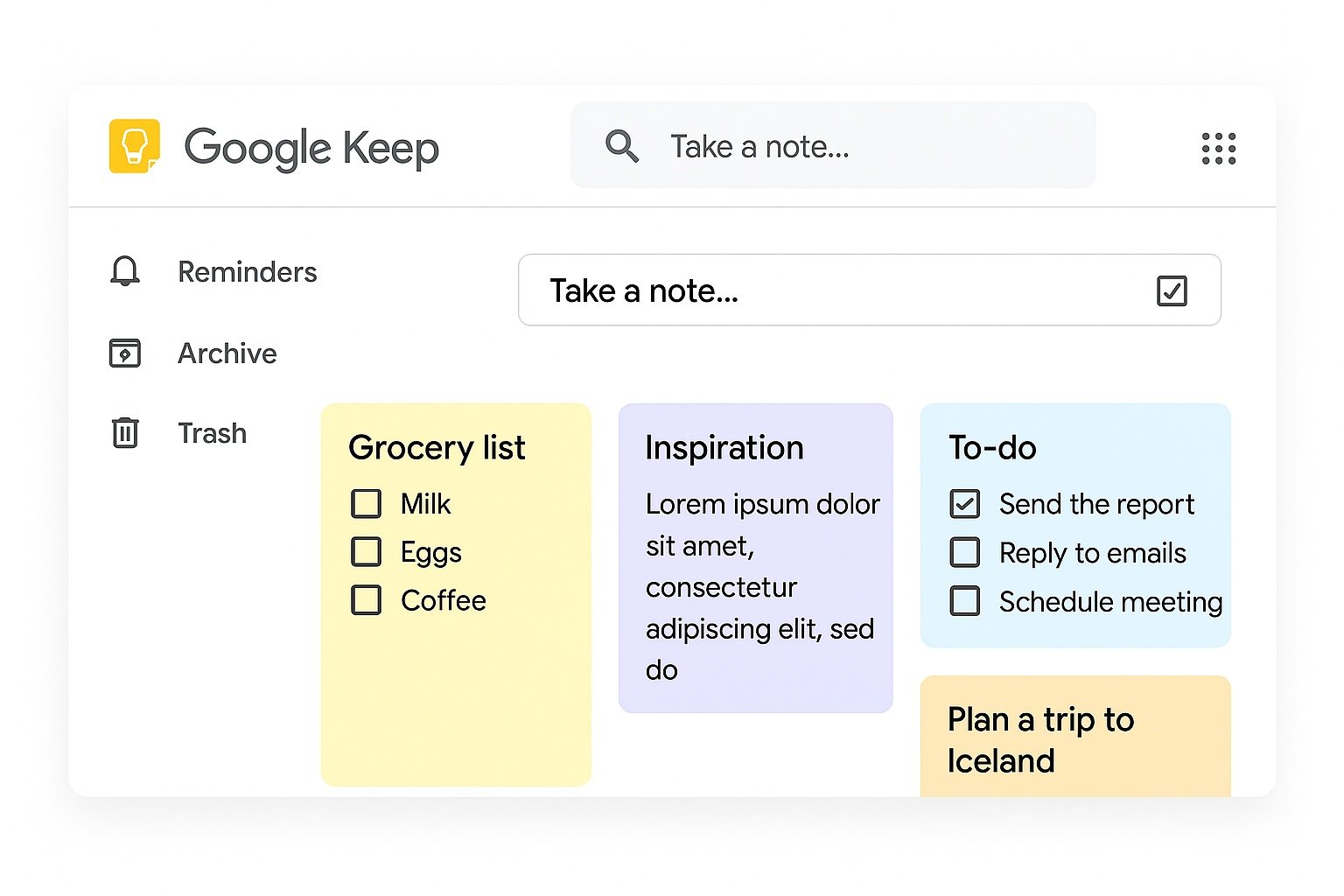Viewport: 1344px width, 896px height.
Task: Click the Google Keep lightbulb logo
Action: (134, 147)
